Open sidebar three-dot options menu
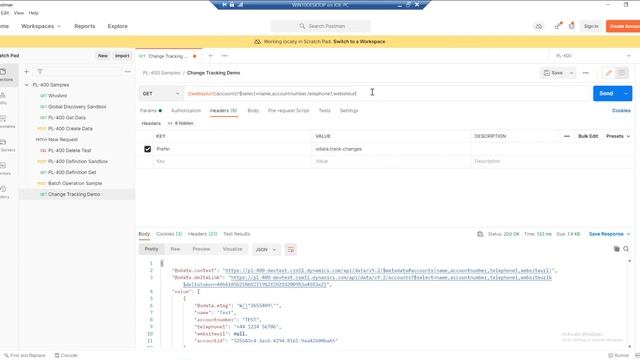The height and width of the screenshot is (360, 640). pyautogui.click(x=127, y=71)
